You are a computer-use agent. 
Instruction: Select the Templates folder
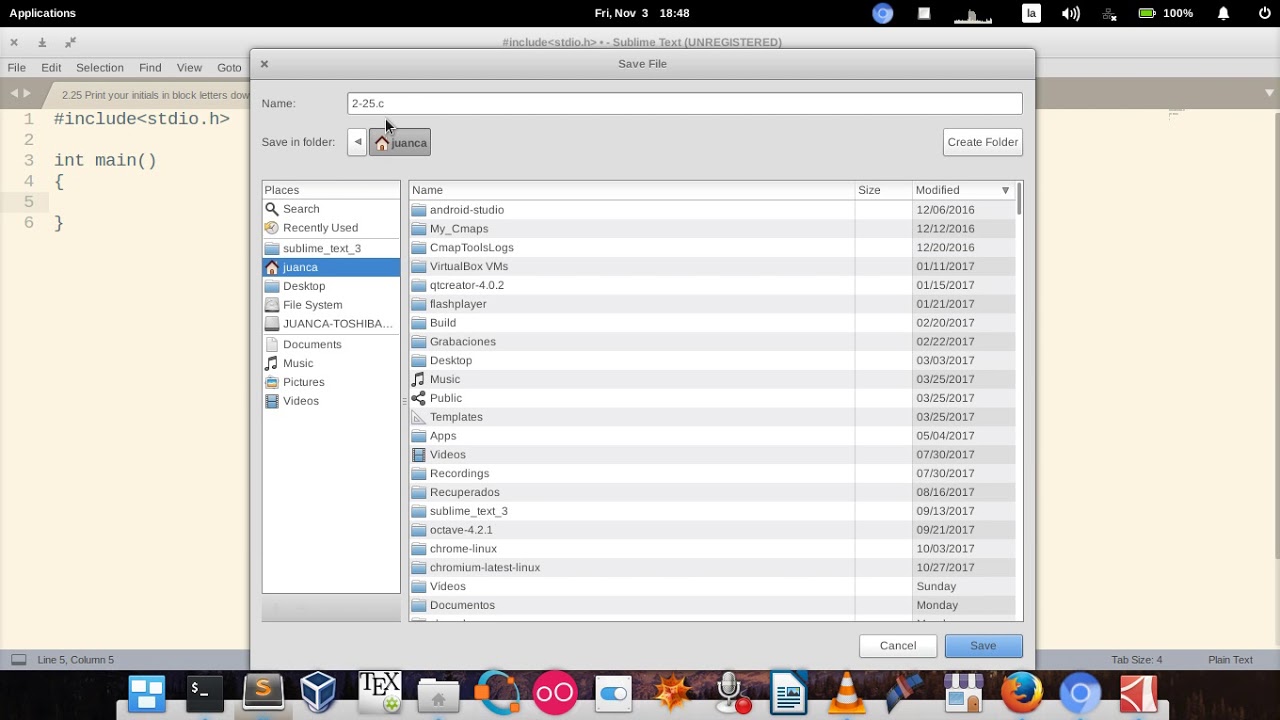(712, 417)
